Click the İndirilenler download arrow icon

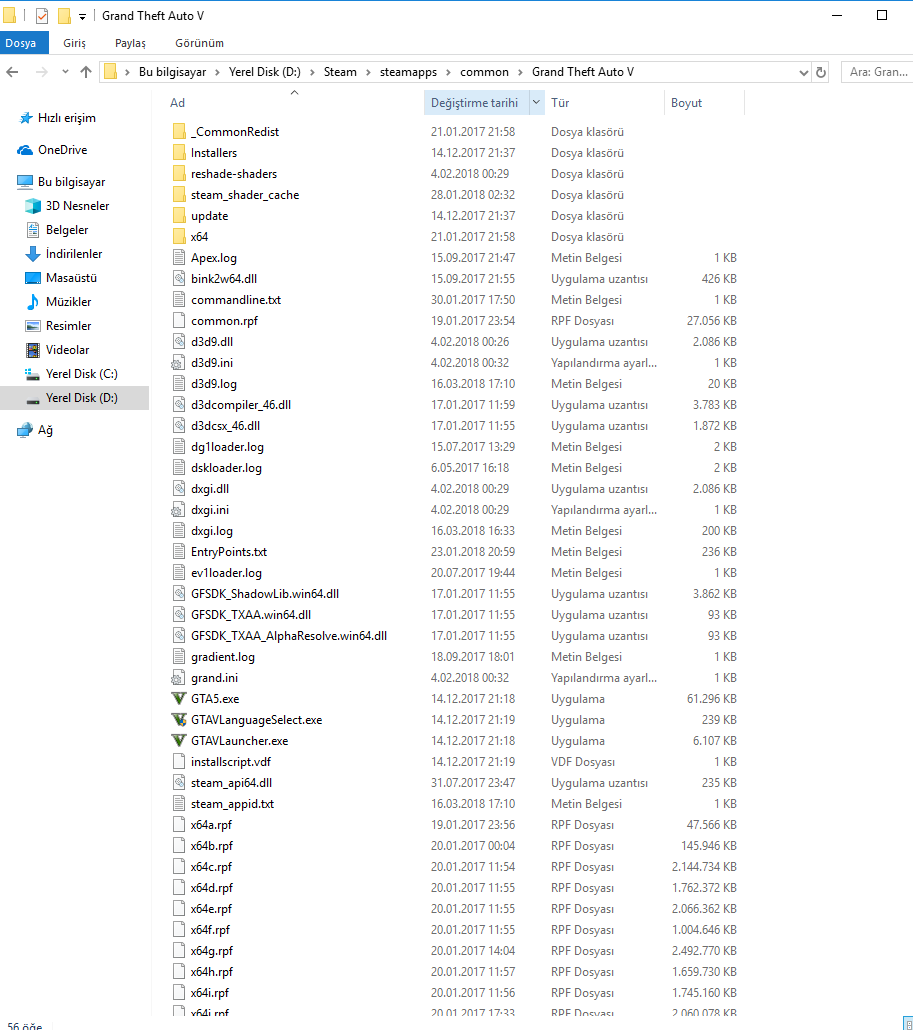click(32, 254)
